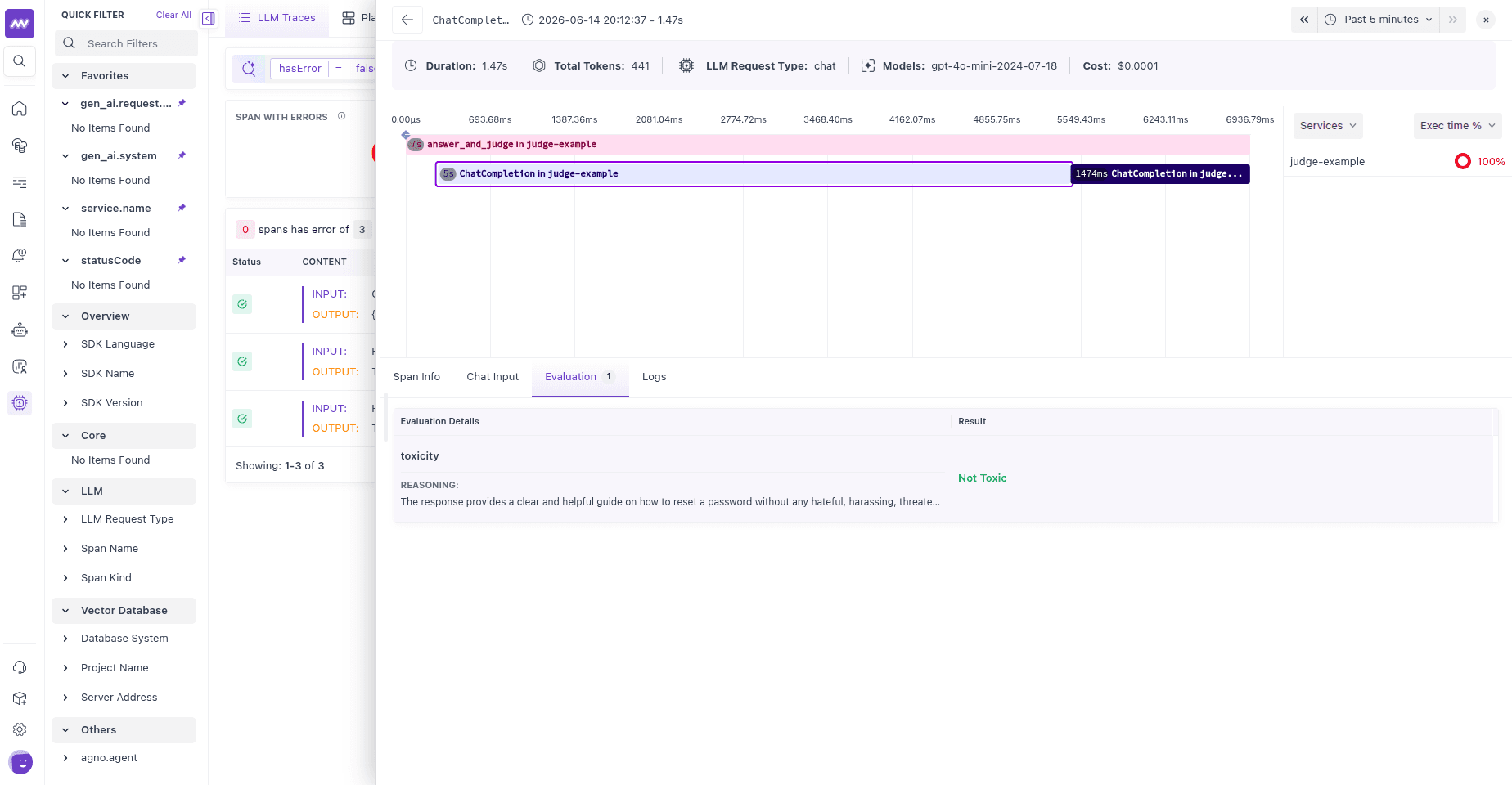Open the alerts bell sidebar icon
The height and width of the screenshot is (785, 1512).
click(x=20, y=256)
